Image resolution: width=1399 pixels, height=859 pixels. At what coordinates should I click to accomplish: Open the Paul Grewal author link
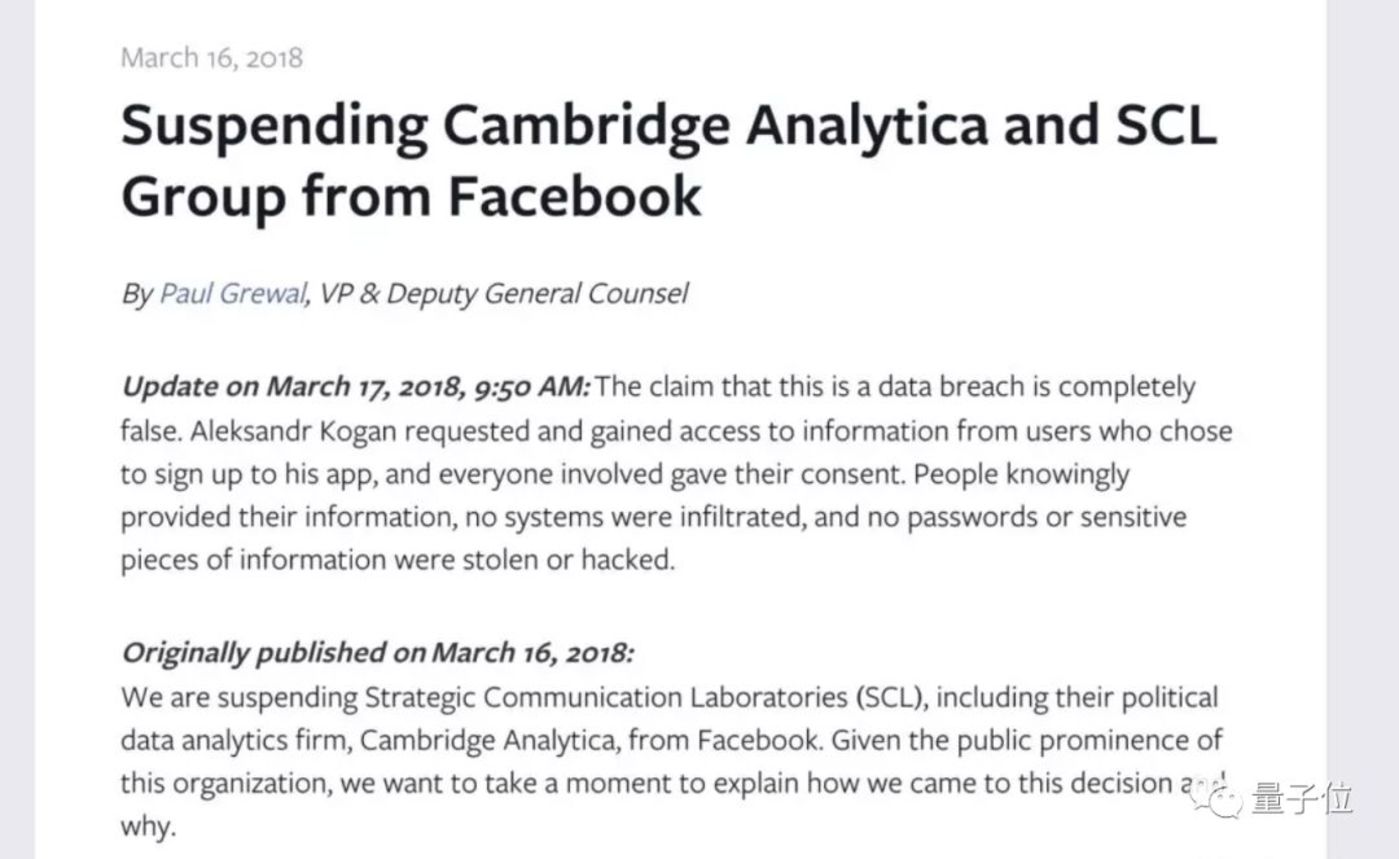[233, 294]
